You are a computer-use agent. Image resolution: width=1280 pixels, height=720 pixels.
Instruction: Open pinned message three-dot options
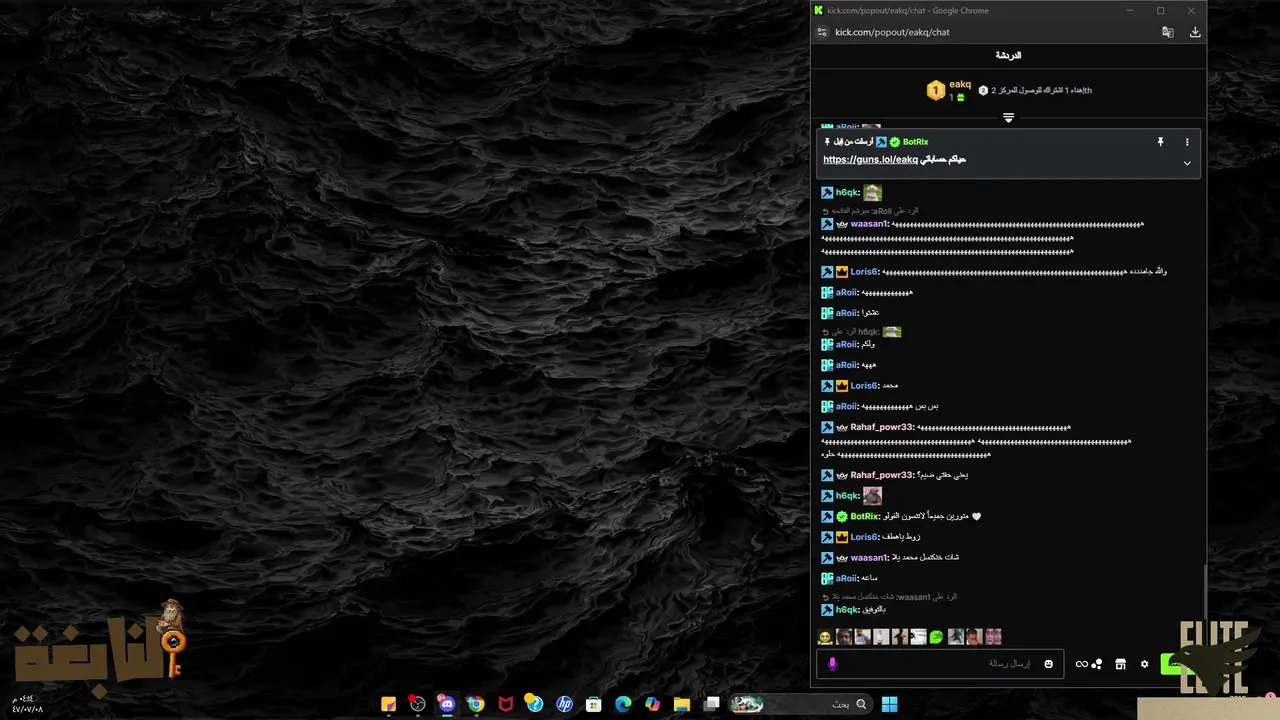1187,142
